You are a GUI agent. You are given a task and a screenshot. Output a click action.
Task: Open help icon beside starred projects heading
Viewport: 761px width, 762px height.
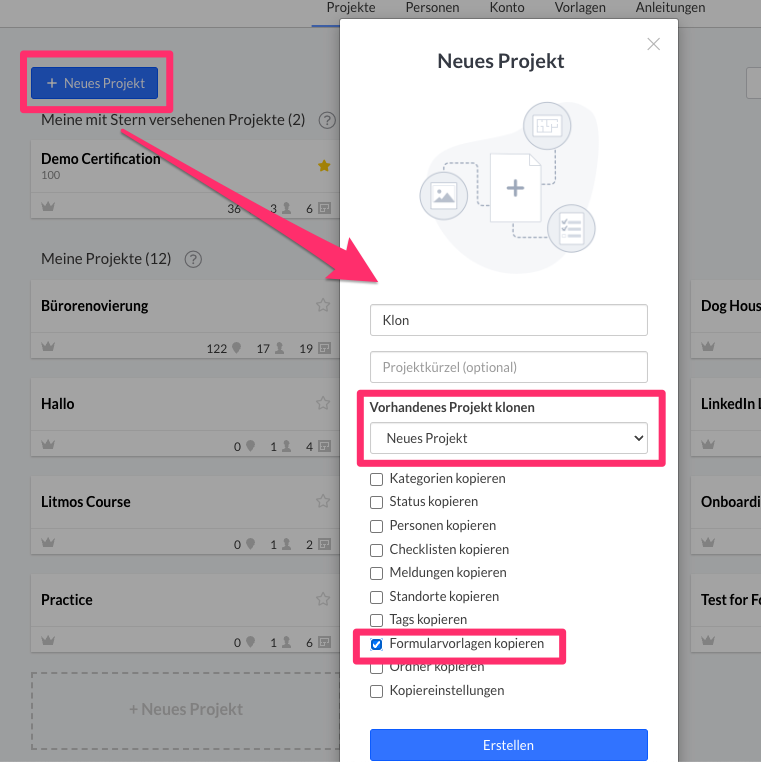(x=326, y=120)
